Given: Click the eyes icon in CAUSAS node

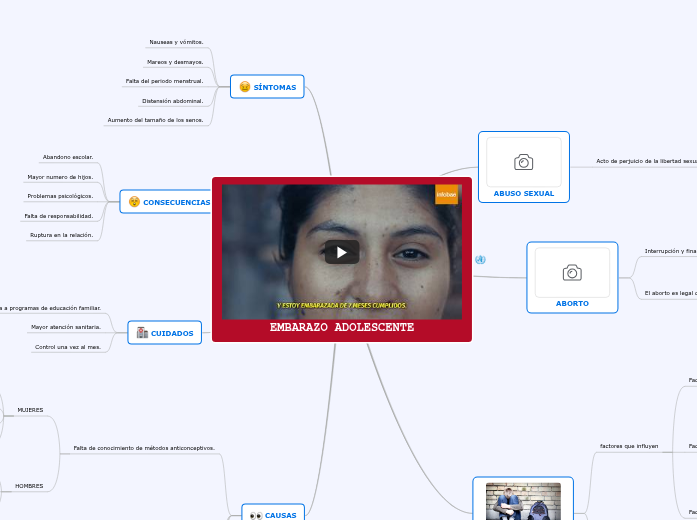Looking at the screenshot, I should click(x=256, y=515).
